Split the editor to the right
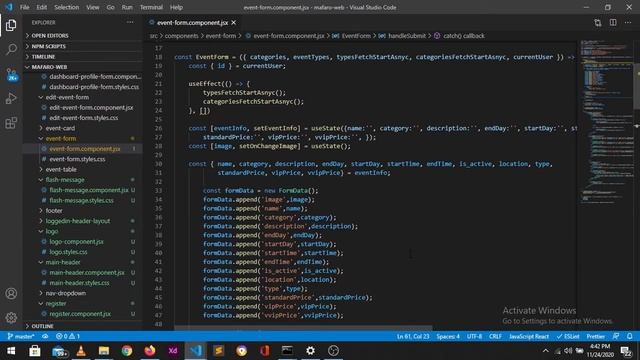Image resolution: width=640 pixels, height=360 pixels. click(x=613, y=23)
